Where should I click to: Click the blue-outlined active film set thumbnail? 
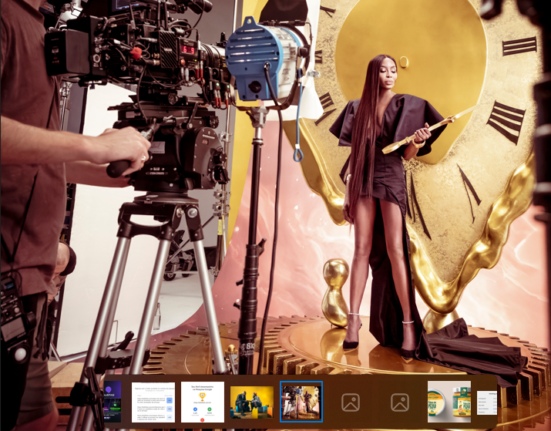click(x=301, y=401)
